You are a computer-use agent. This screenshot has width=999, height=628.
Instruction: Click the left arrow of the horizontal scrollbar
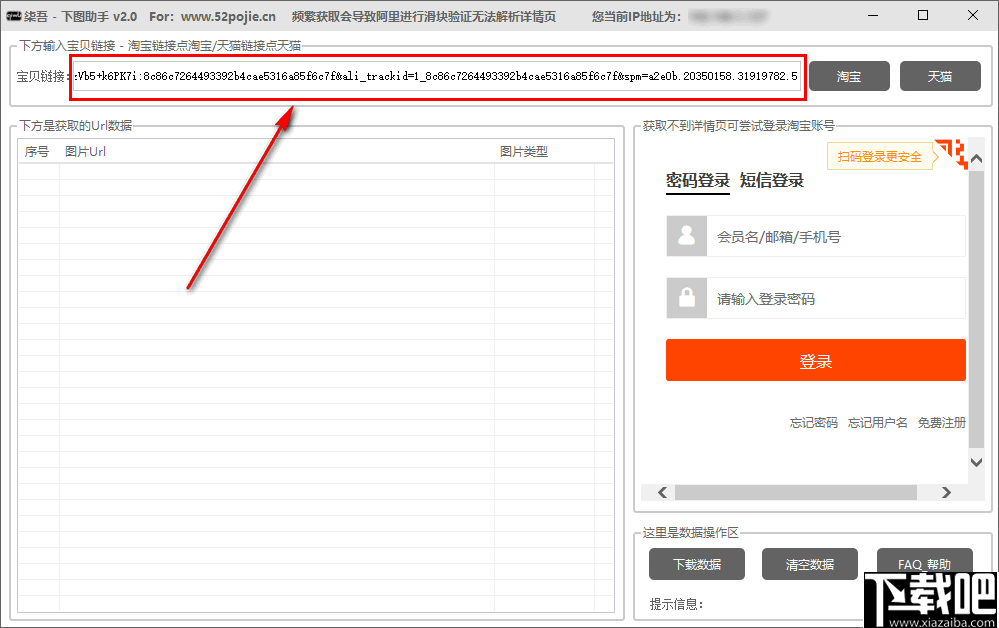point(661,492)
